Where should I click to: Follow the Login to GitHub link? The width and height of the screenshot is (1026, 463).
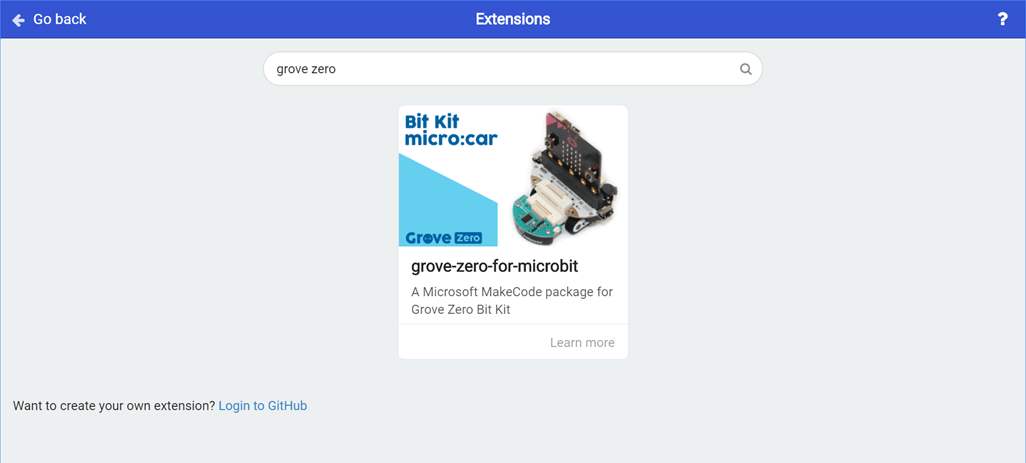(263, 405)
